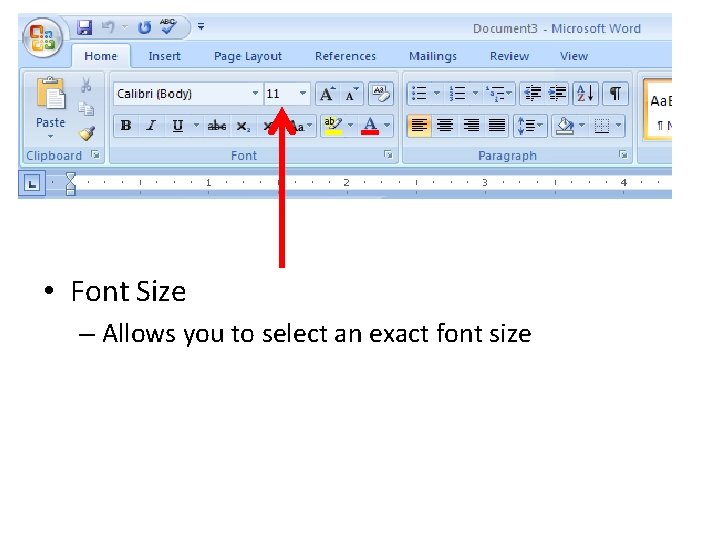Expand the font size dropdown arrow

303,93
